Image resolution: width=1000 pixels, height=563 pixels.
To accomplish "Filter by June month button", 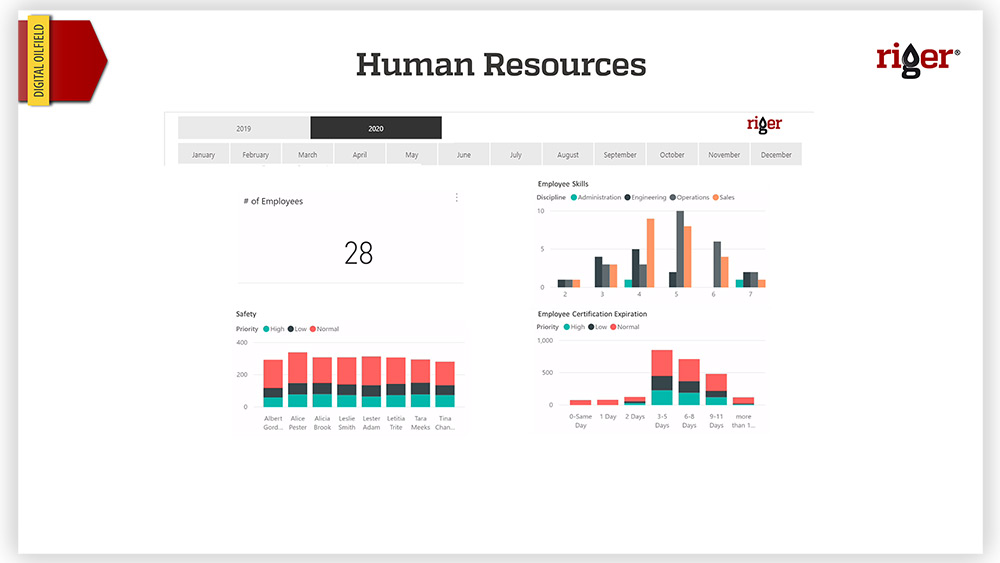I will (463, 155).
